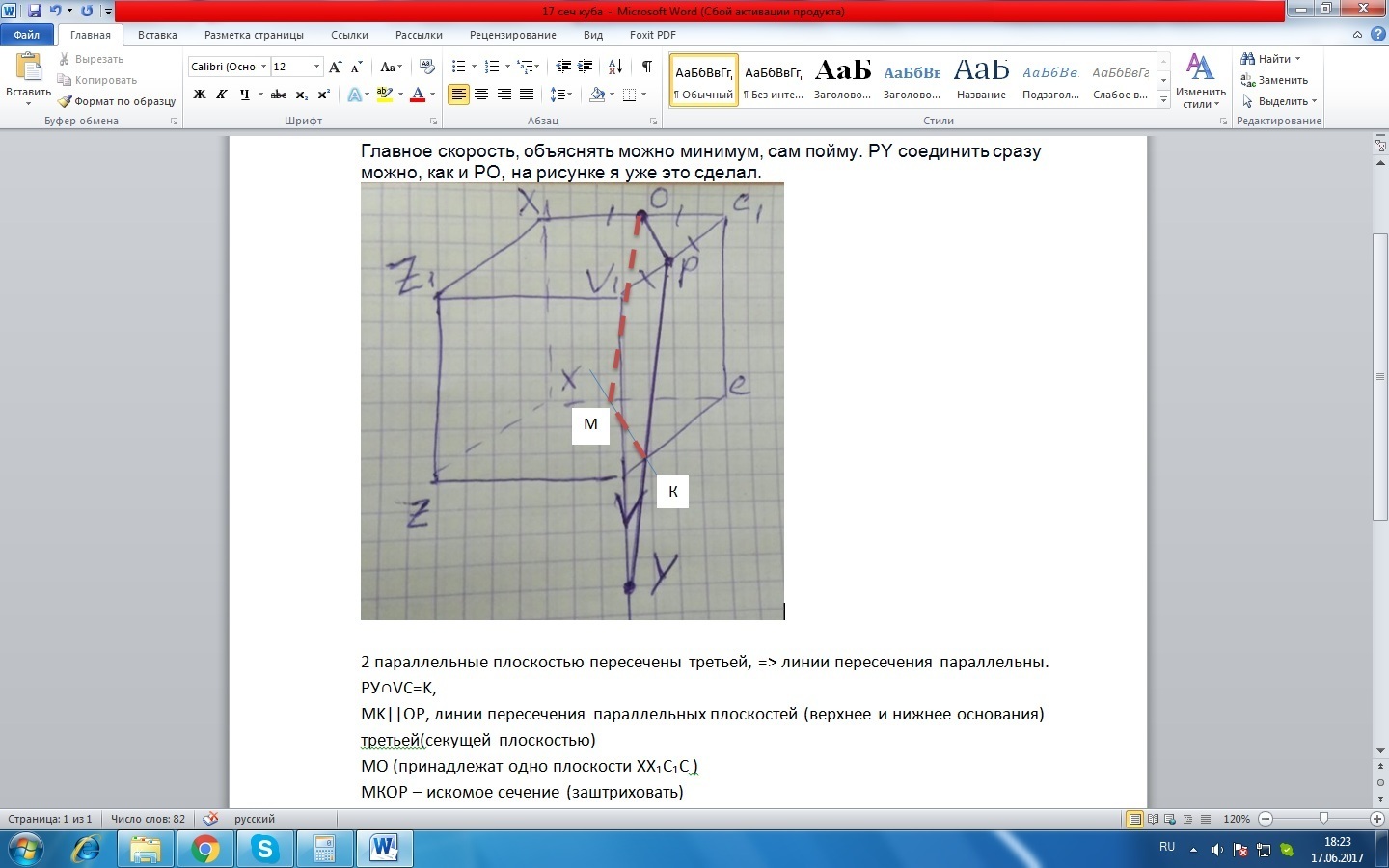
Task: Toggle Show paragraph marks (¶)
Action: (x=647, y=67)
